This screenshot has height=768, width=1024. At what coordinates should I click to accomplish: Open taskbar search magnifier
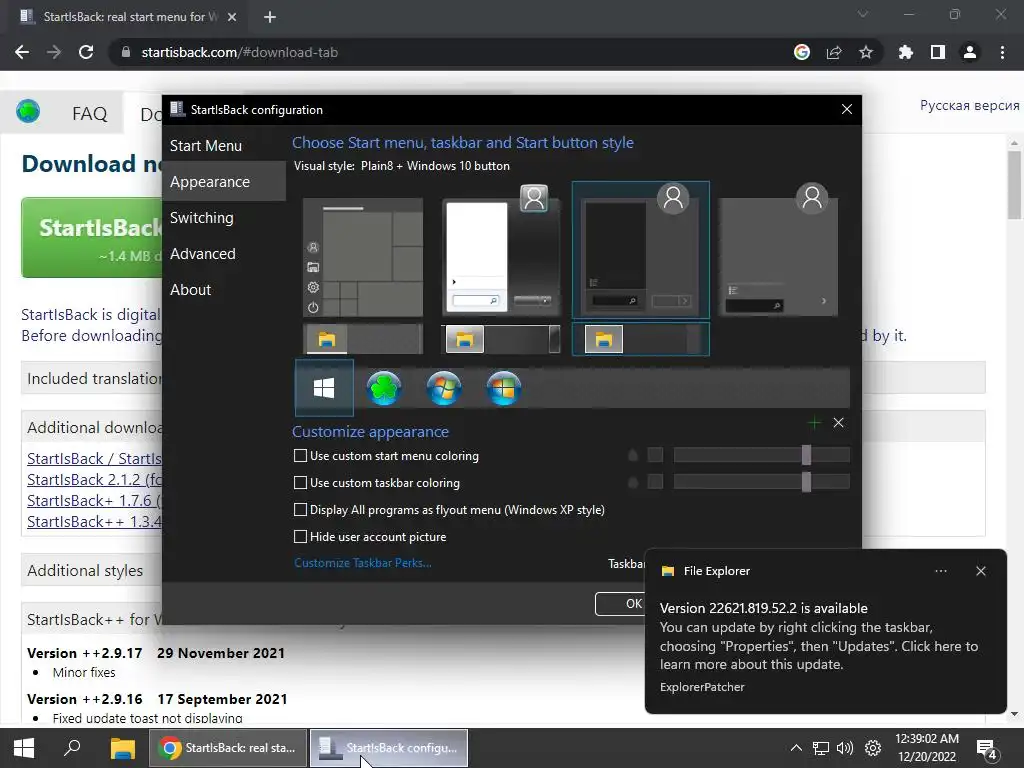72,748
